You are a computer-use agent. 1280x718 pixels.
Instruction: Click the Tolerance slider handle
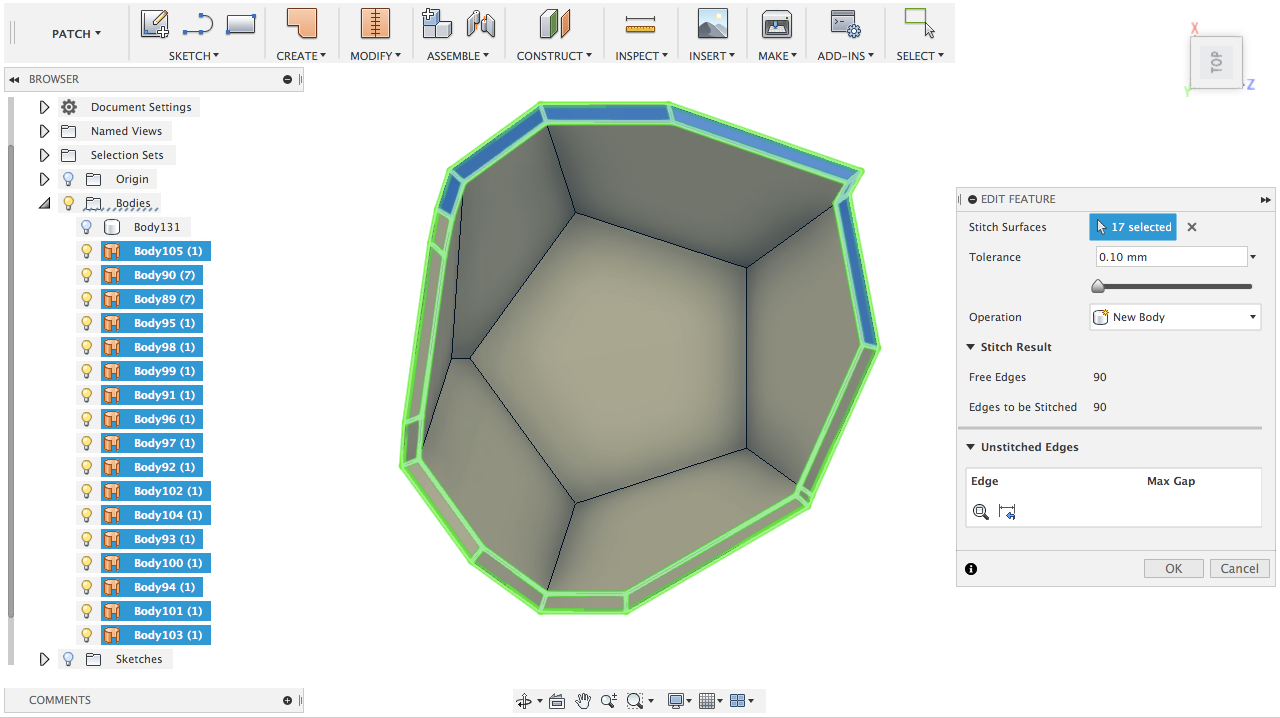(x=1098, y=287)
